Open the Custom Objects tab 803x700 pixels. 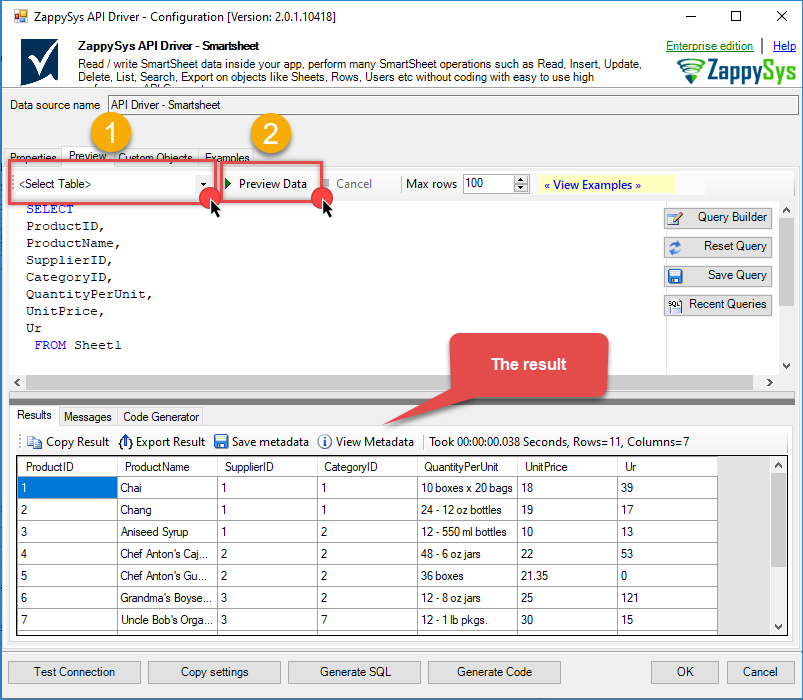(155, 157)
